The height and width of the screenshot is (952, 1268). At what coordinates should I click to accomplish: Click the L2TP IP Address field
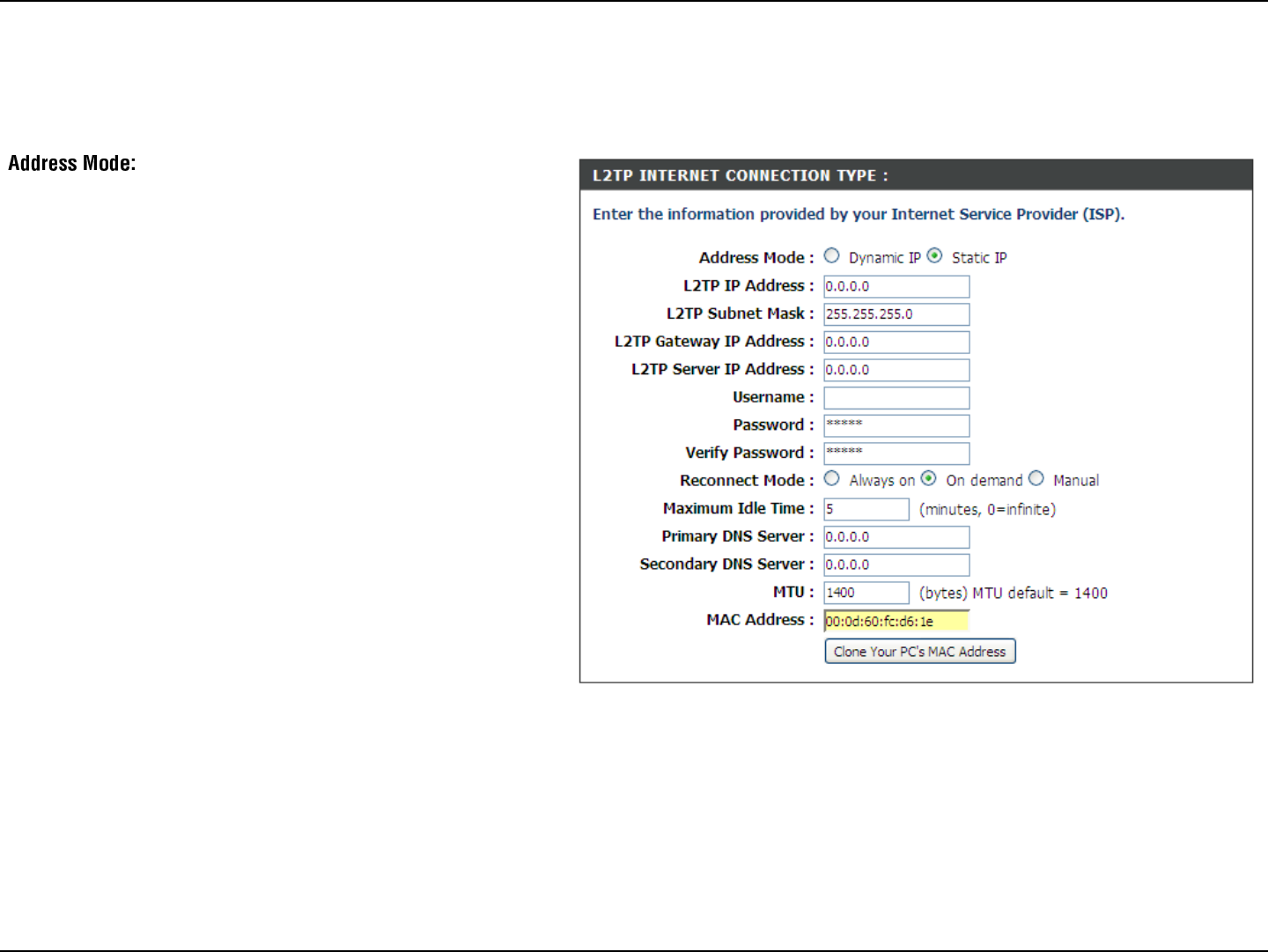tap(896, 287)
